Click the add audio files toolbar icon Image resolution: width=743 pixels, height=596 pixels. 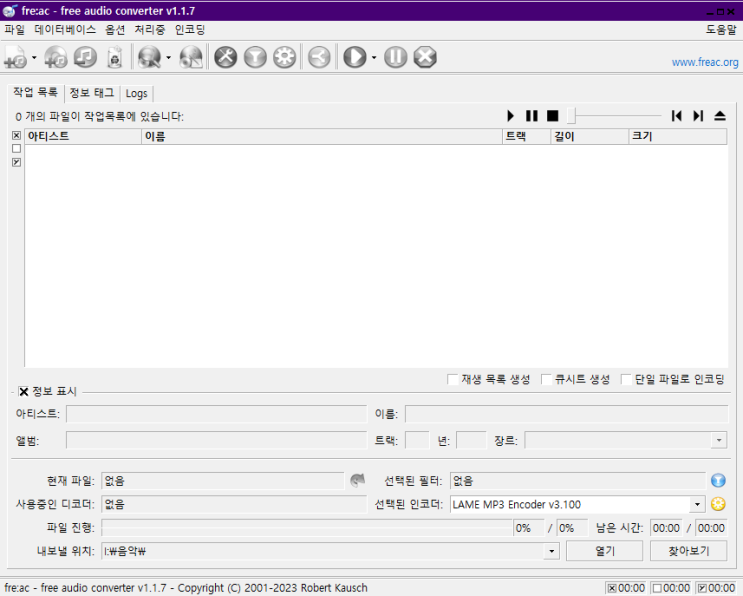(x=16, y=57)
